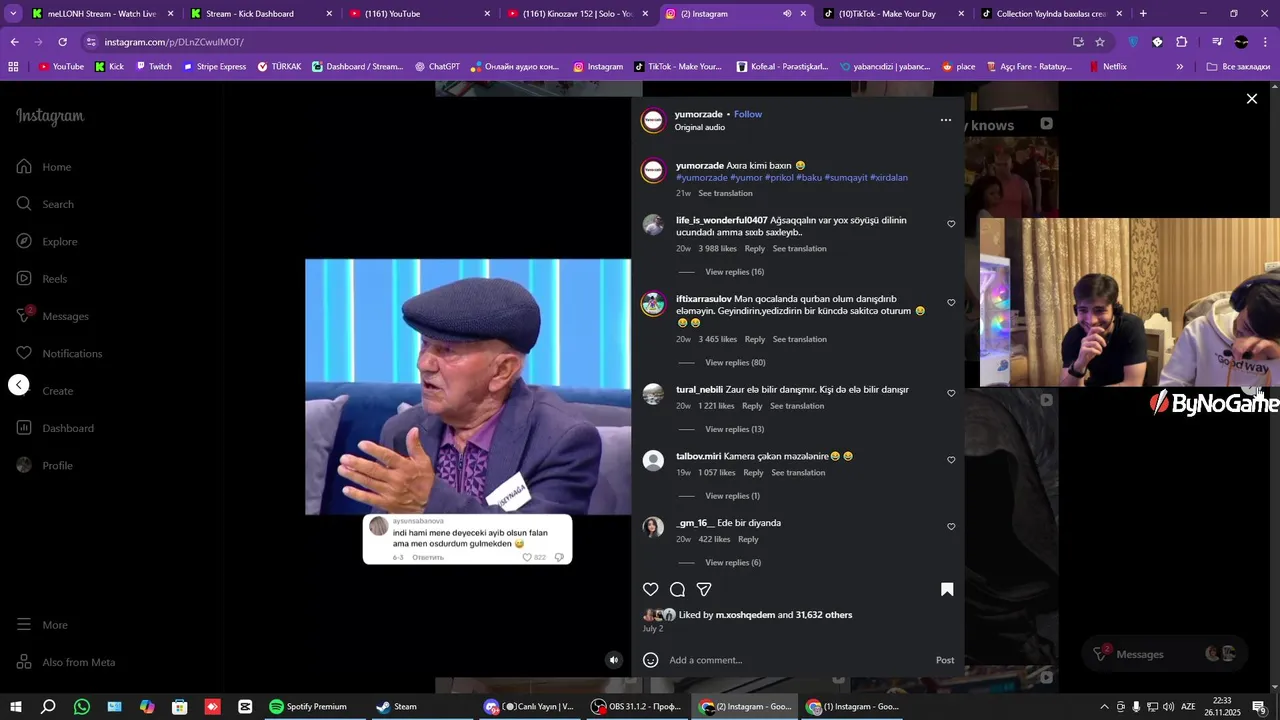
Task: Switch to mеLLОNH Stream browser tab
Action: (102, 14)
